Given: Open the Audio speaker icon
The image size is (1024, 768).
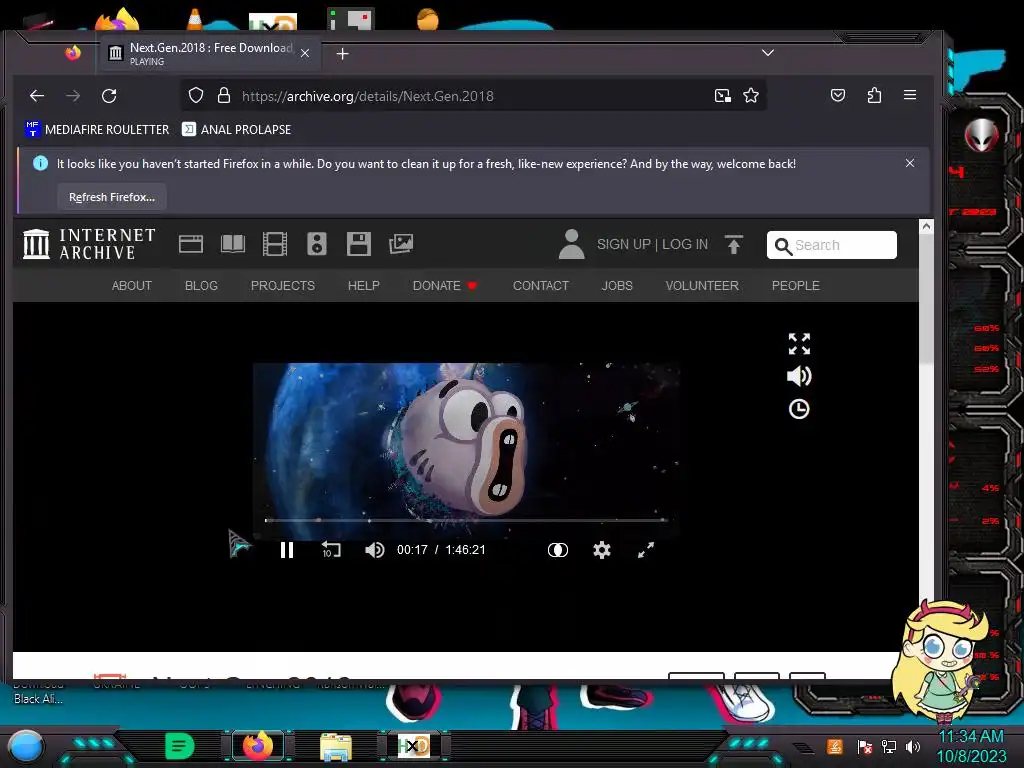Looking at the screenshot, I should pos(317,244).
